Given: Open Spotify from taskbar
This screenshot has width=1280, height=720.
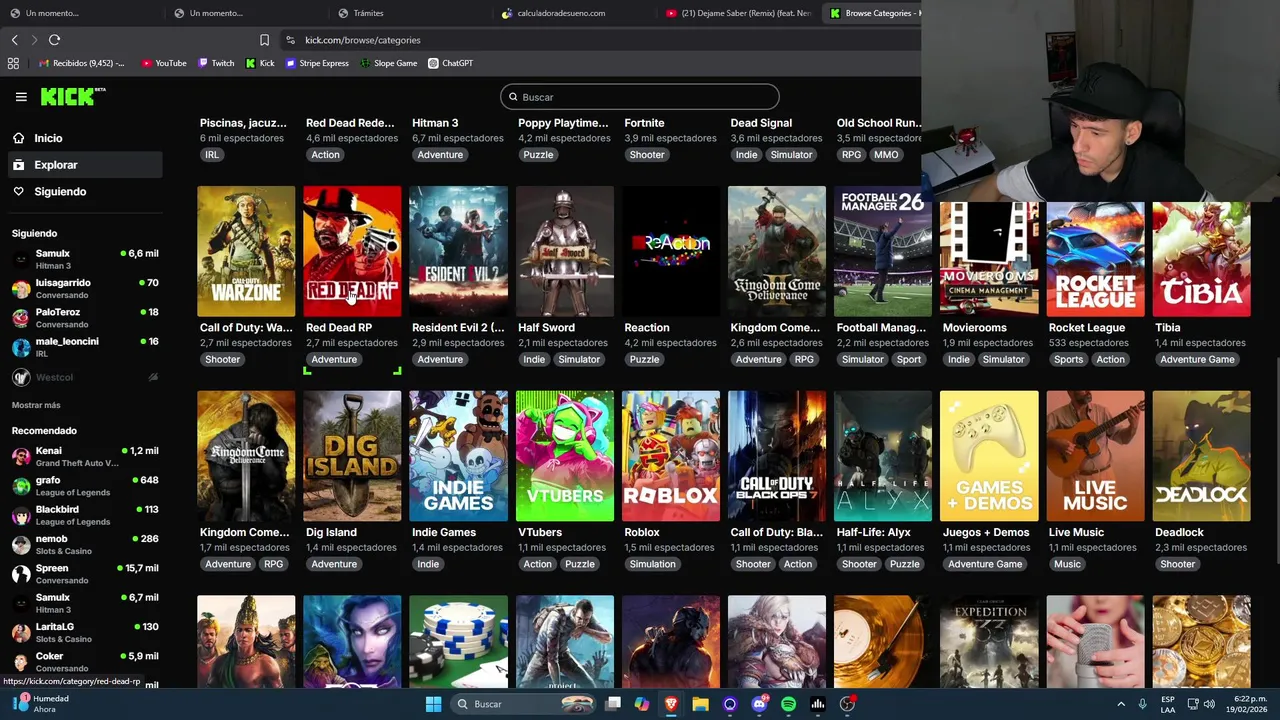Looking at the screenshot, I should click(788, 704).
